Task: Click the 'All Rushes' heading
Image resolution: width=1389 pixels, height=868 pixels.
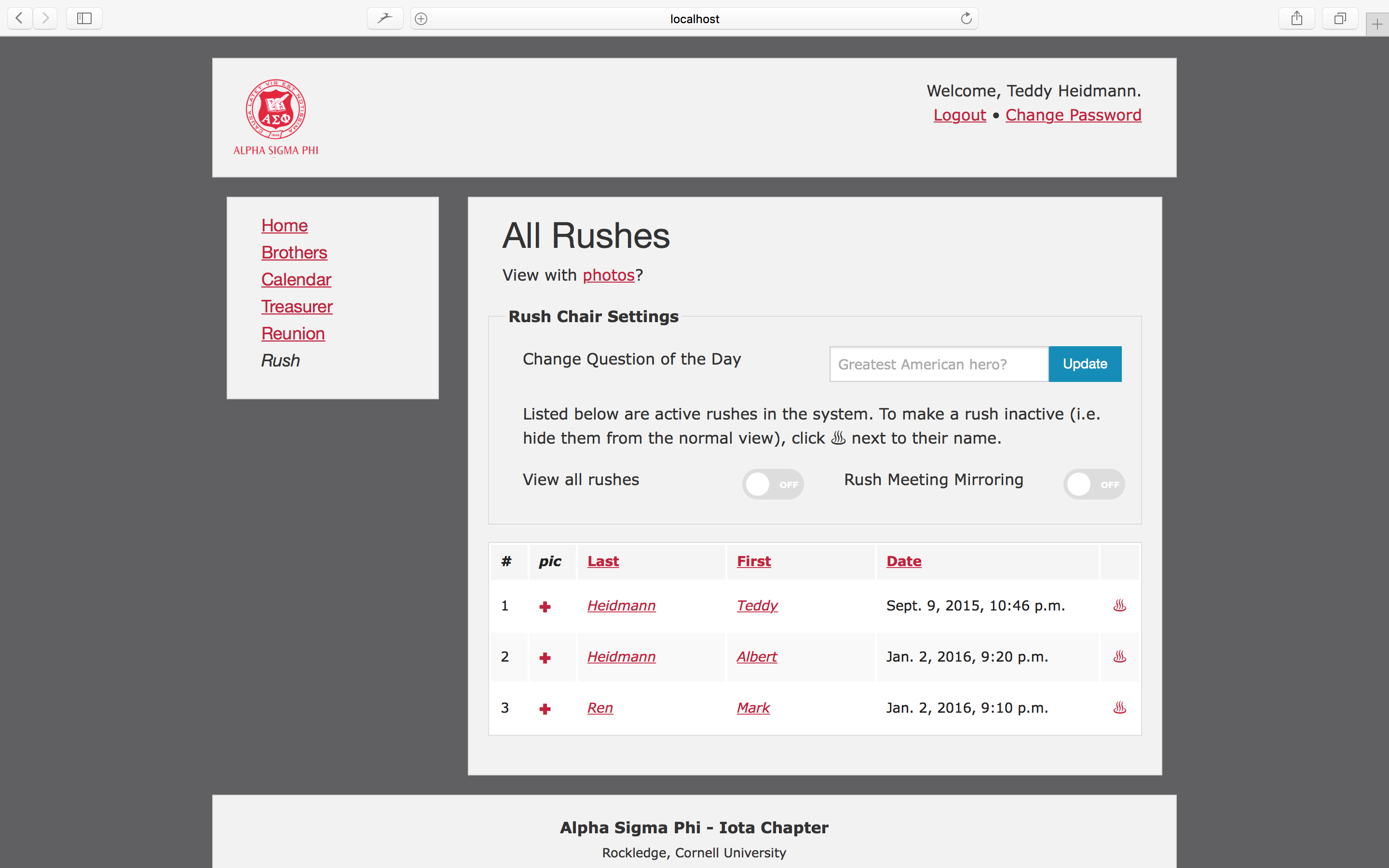Action: [x=586, y=235]
